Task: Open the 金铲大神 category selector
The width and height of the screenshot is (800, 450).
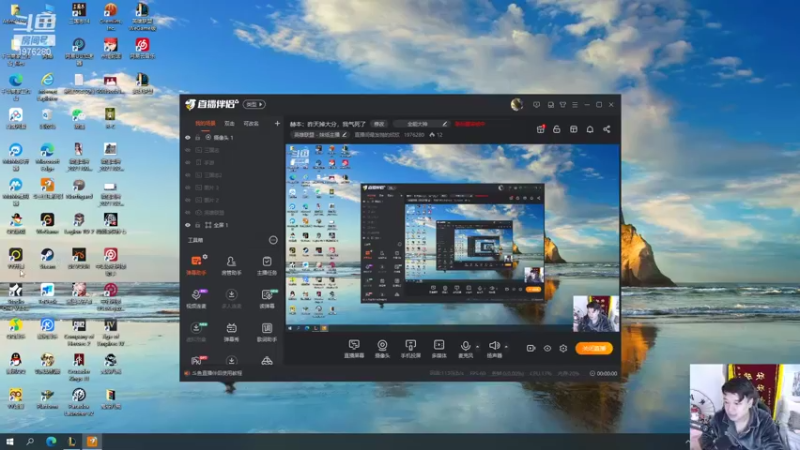Action: [x=421, y=124]
